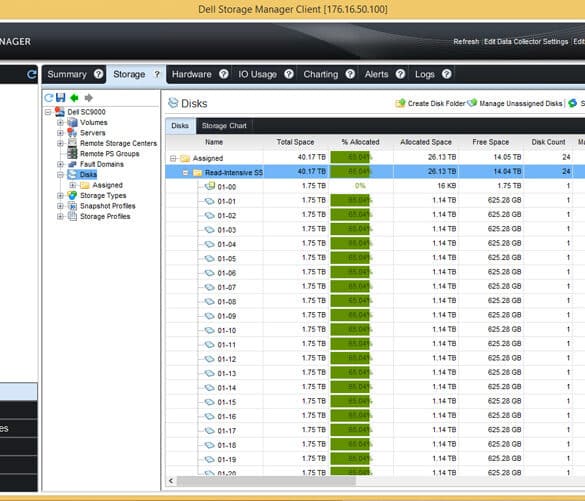Image resolution: width=585 pixels, height=501 pixels.
Task: Click the disk icon for 01-01
Action: (x=210, y=201)
